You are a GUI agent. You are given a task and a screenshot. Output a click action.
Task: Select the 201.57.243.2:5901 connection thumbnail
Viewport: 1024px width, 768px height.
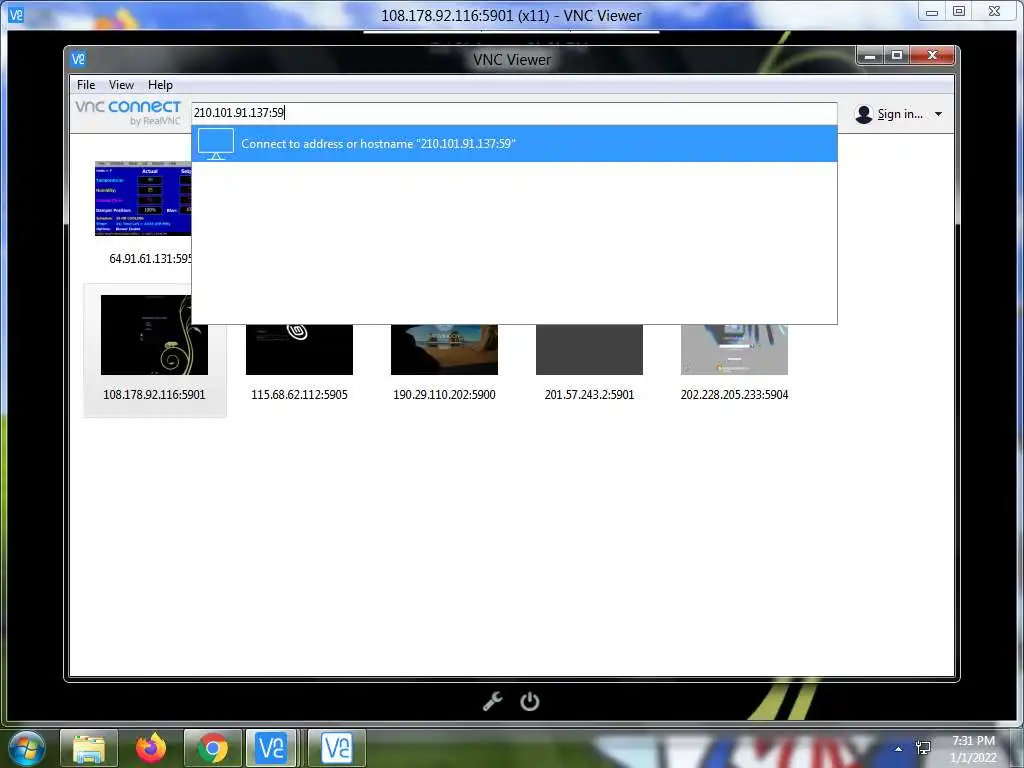click(x=589, y=349)
